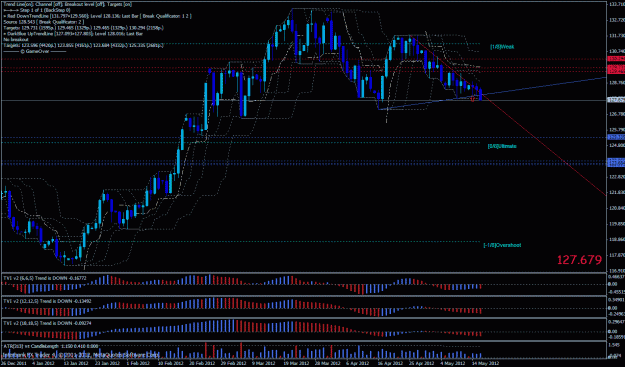Click the 130.740 value on the price scale

(x=616, y=51)
